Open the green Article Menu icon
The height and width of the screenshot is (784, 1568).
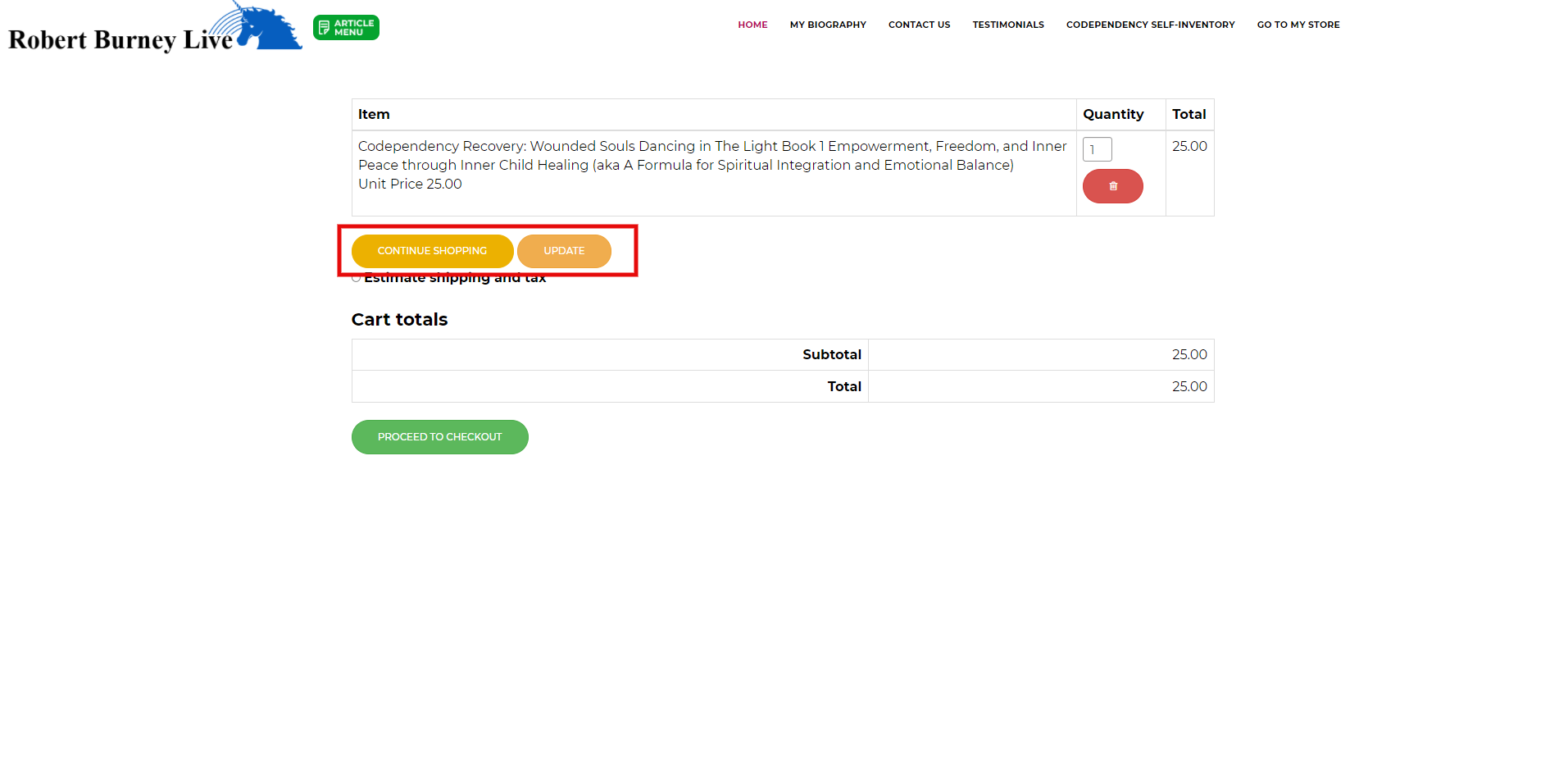(x=346, y=28)
